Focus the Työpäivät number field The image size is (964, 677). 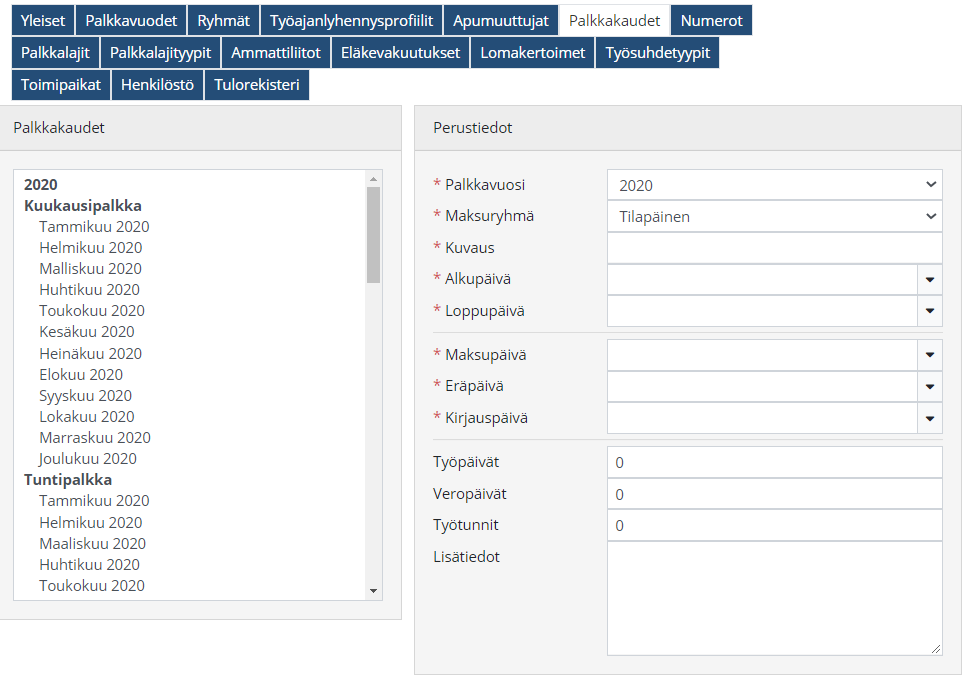[774, 463]
